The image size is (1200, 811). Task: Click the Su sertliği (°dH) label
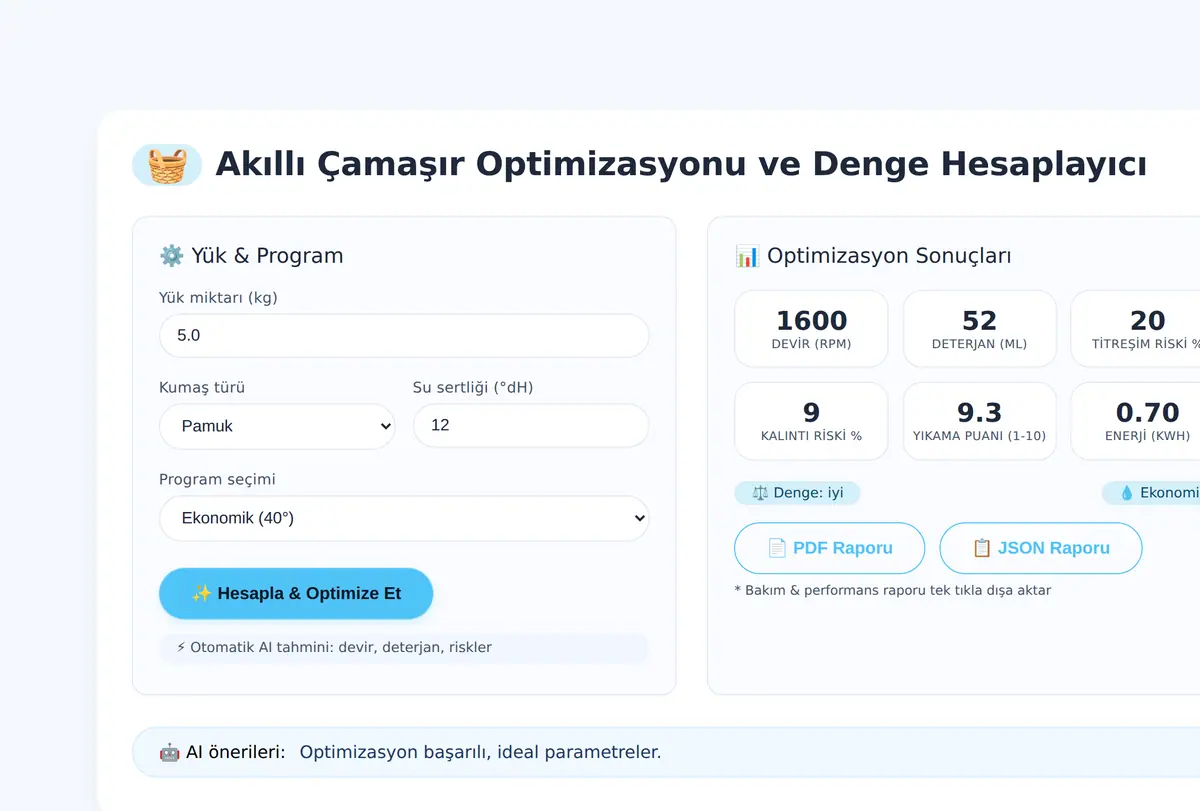pos(473,387)
